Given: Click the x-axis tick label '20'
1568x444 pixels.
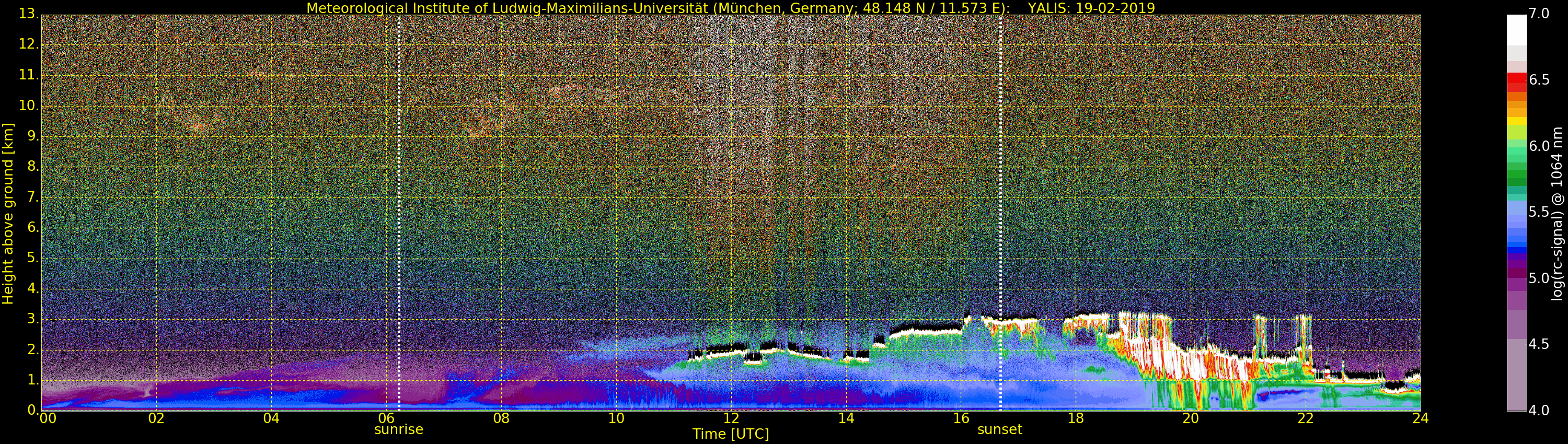Looking at the screenshot, I should pos(1191,418).
